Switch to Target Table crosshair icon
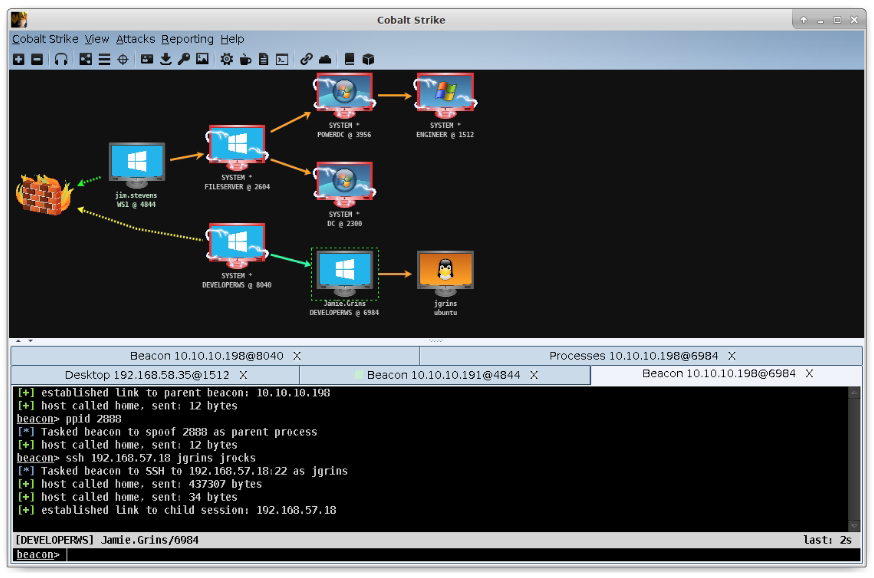Image resolution: width=874 pixels, height=578 pixels. 123,59
